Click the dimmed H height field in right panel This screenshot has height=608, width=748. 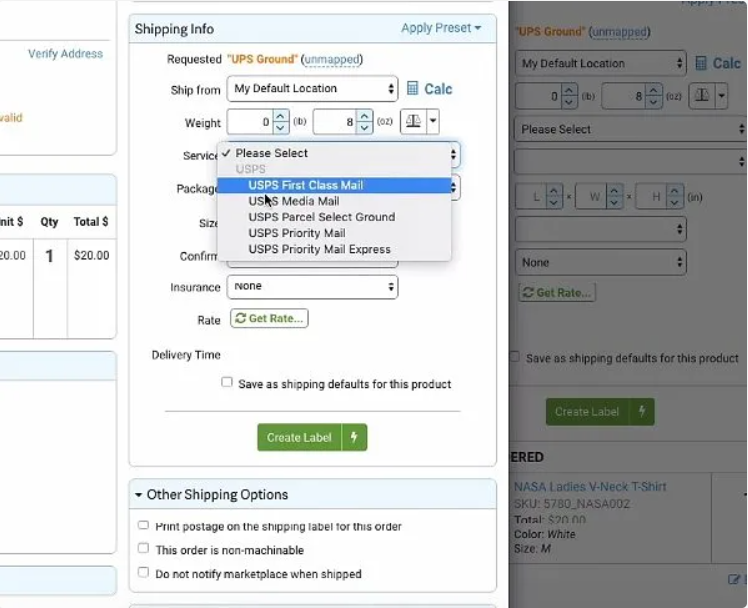(x=651, y=196)
